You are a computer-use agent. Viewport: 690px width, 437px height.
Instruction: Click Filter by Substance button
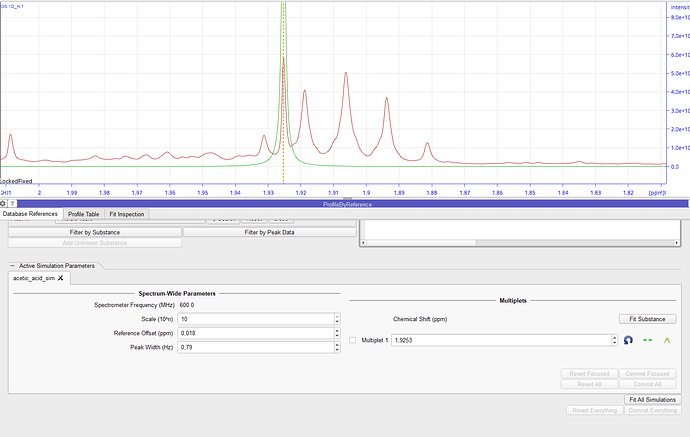coord(95,232)
